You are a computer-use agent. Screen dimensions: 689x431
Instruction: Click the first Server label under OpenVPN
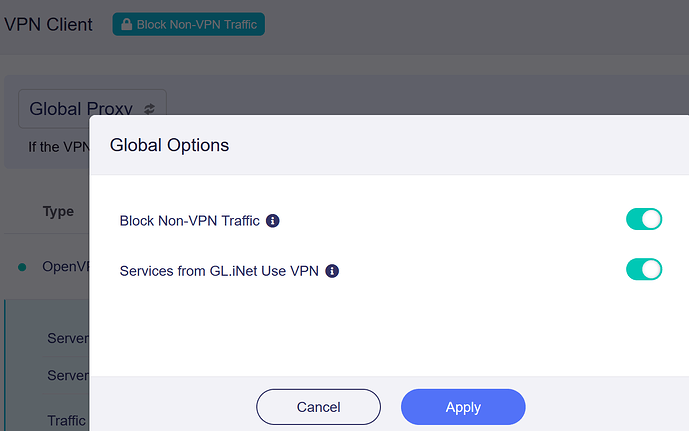point(68,338)
